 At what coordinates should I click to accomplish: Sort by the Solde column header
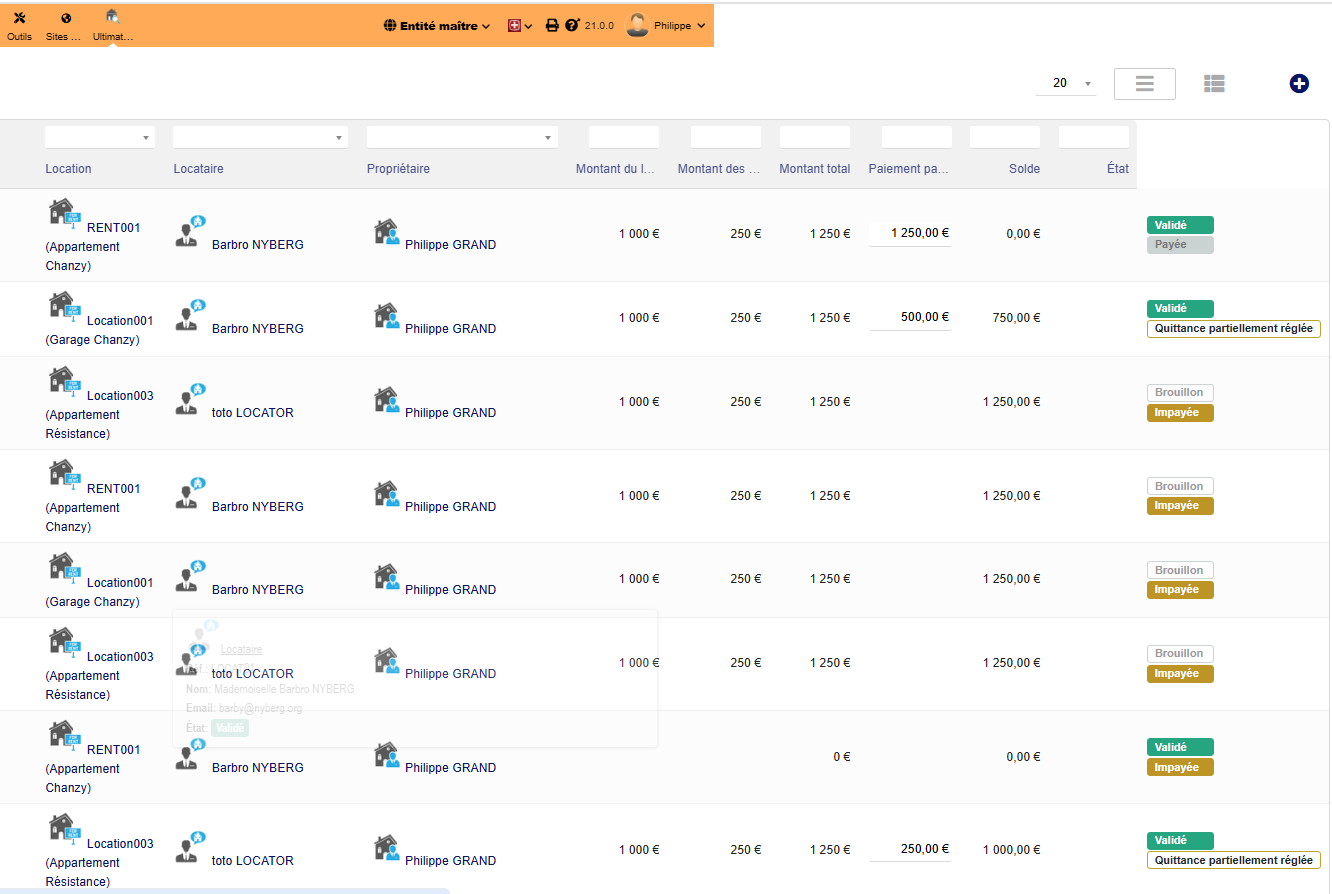tap(1024, 169)
